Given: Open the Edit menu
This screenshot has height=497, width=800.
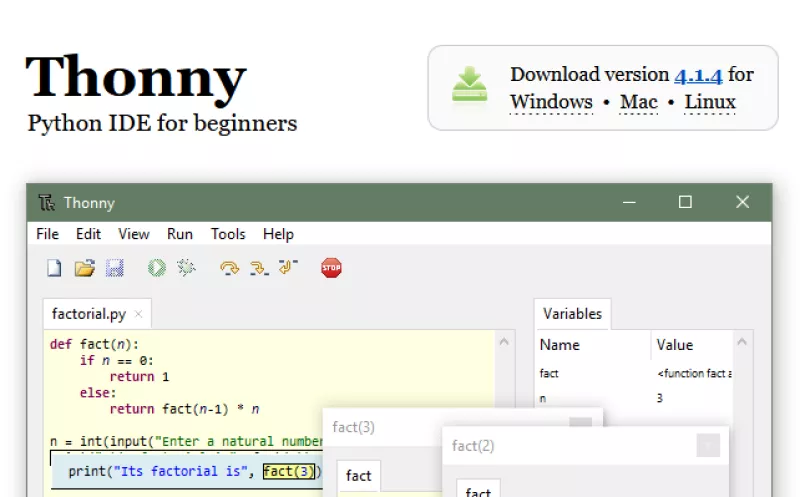Looking at the screenshot, I should coord(88,234).
